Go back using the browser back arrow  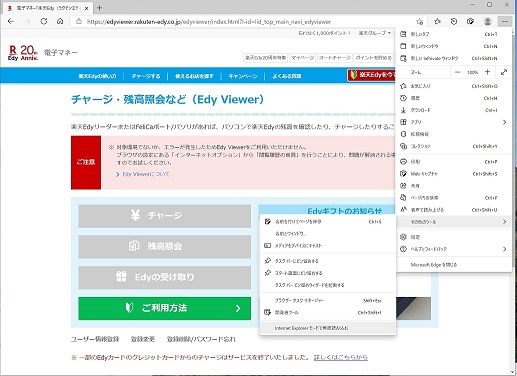11,21
